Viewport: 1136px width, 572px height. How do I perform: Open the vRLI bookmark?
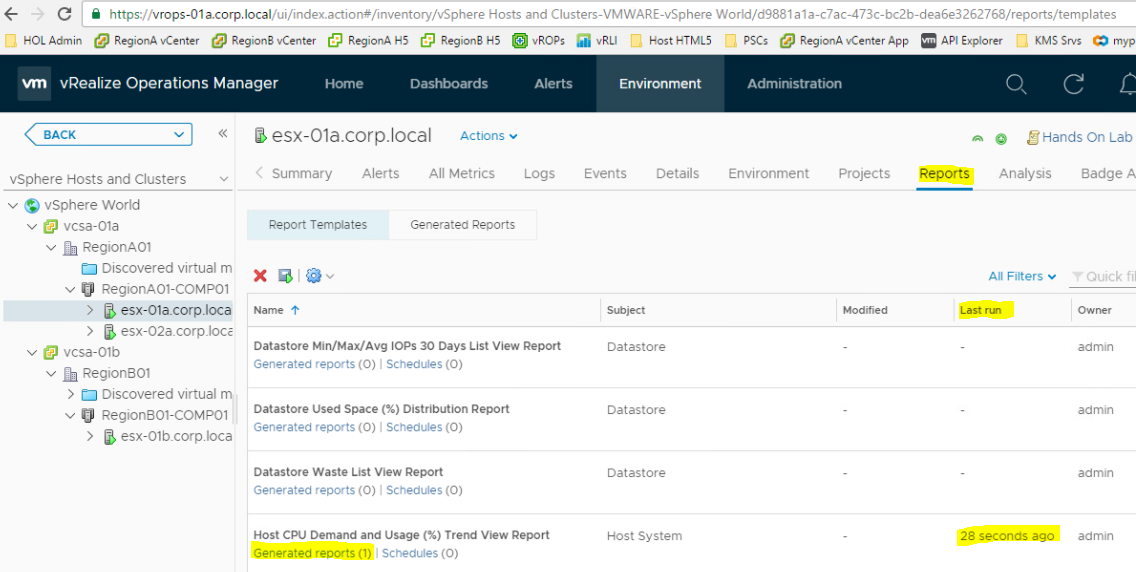pyautogui.click(x=598, y=41)
